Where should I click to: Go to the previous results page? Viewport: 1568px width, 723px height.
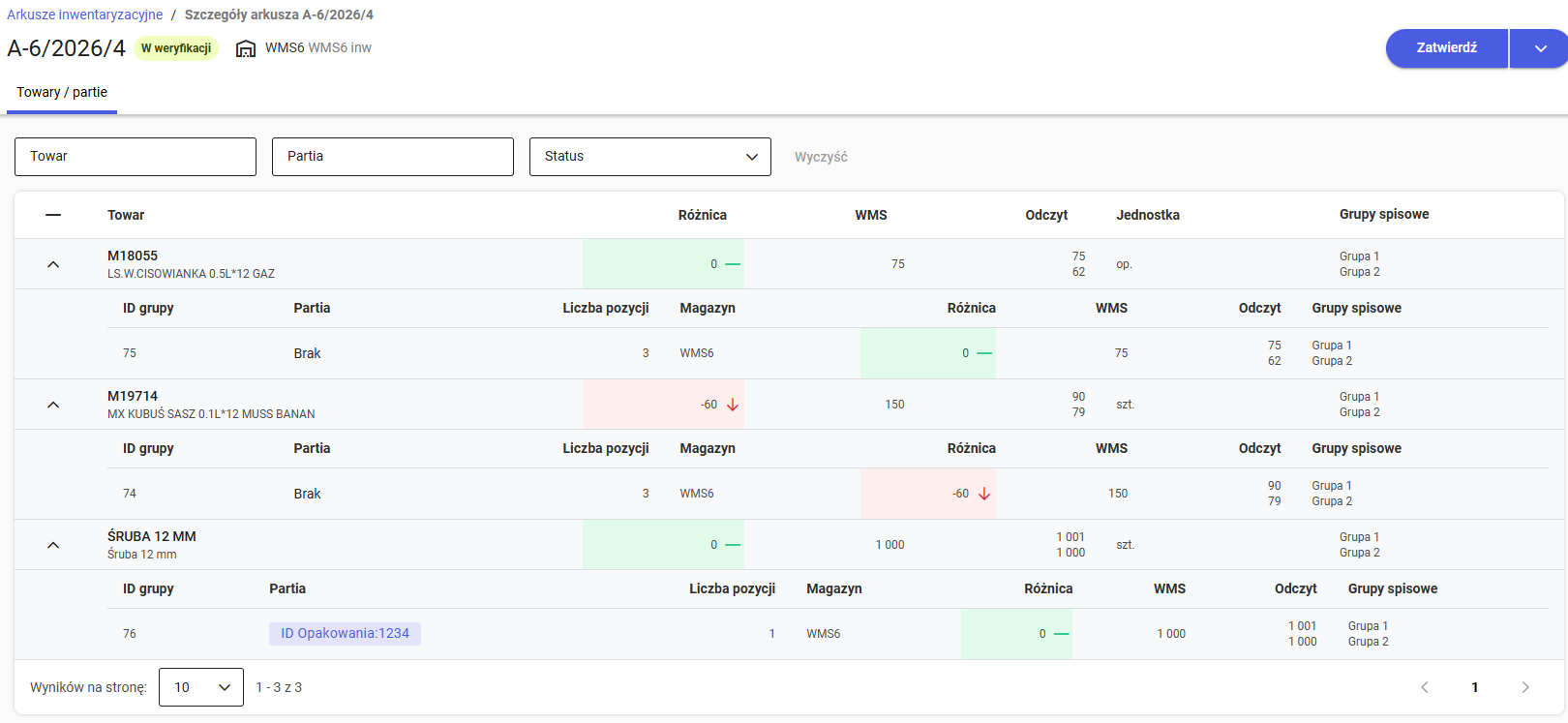click(1425, 687)
